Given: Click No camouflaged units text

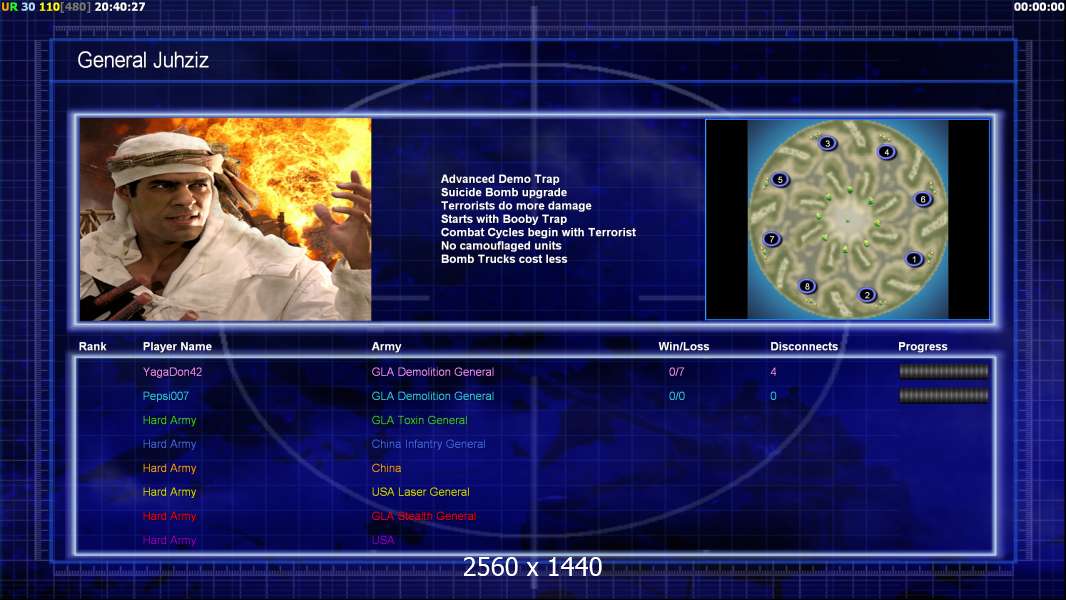Looking at the screenshot, I should (501, 246).
